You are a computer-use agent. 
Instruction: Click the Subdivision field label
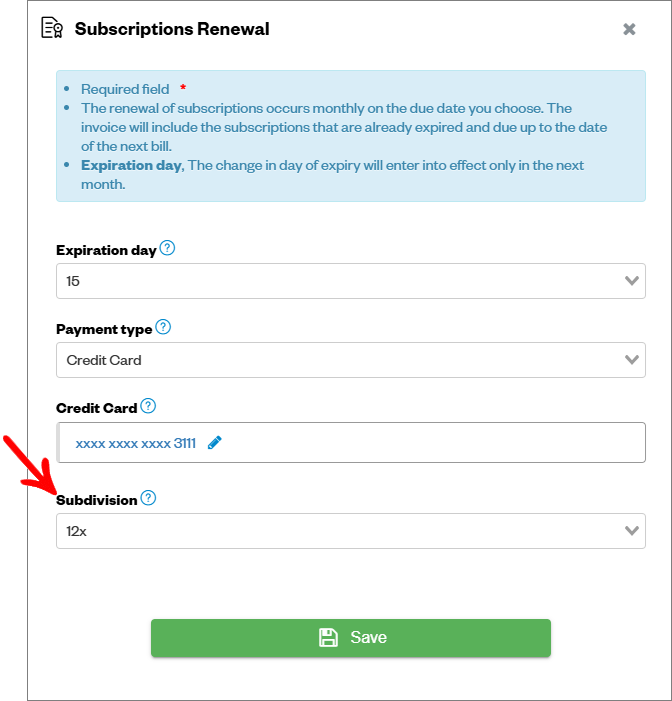coord(97,500)
